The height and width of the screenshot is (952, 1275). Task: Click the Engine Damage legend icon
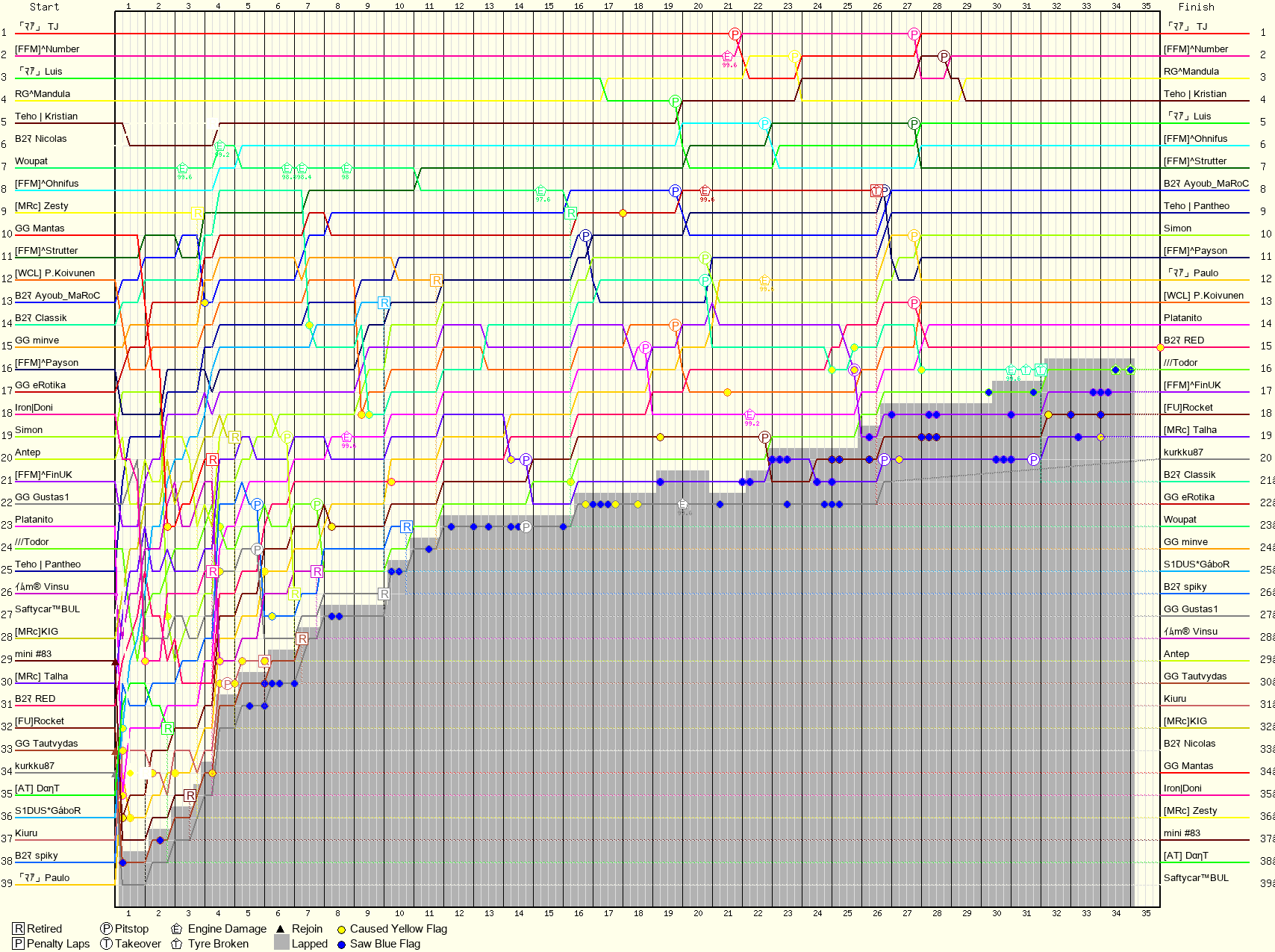point(176,929)
